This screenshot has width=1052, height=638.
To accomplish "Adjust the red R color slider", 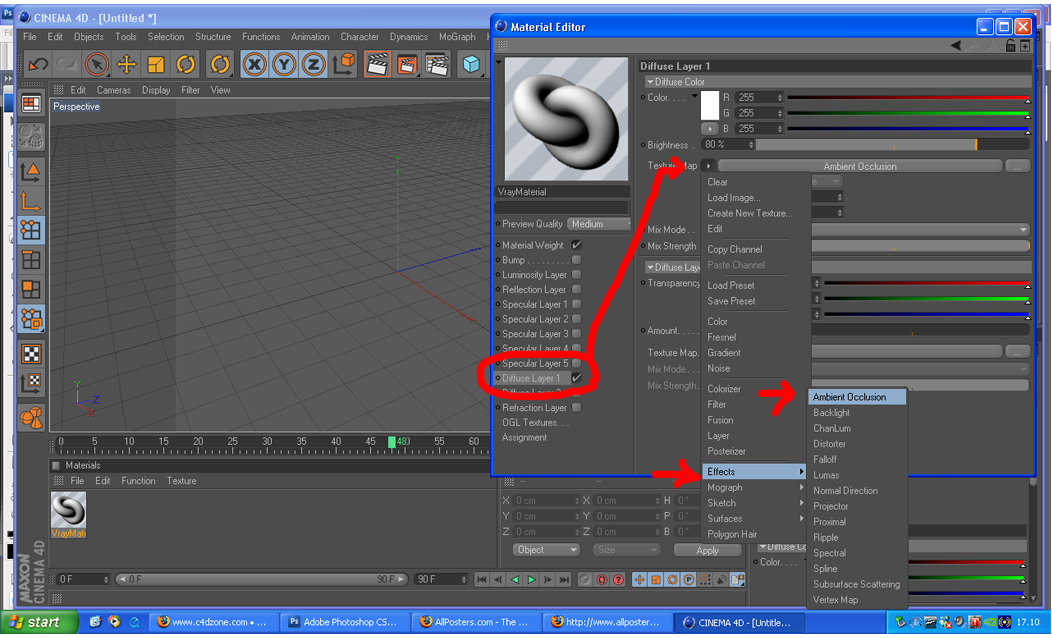I will pos(908,97).
